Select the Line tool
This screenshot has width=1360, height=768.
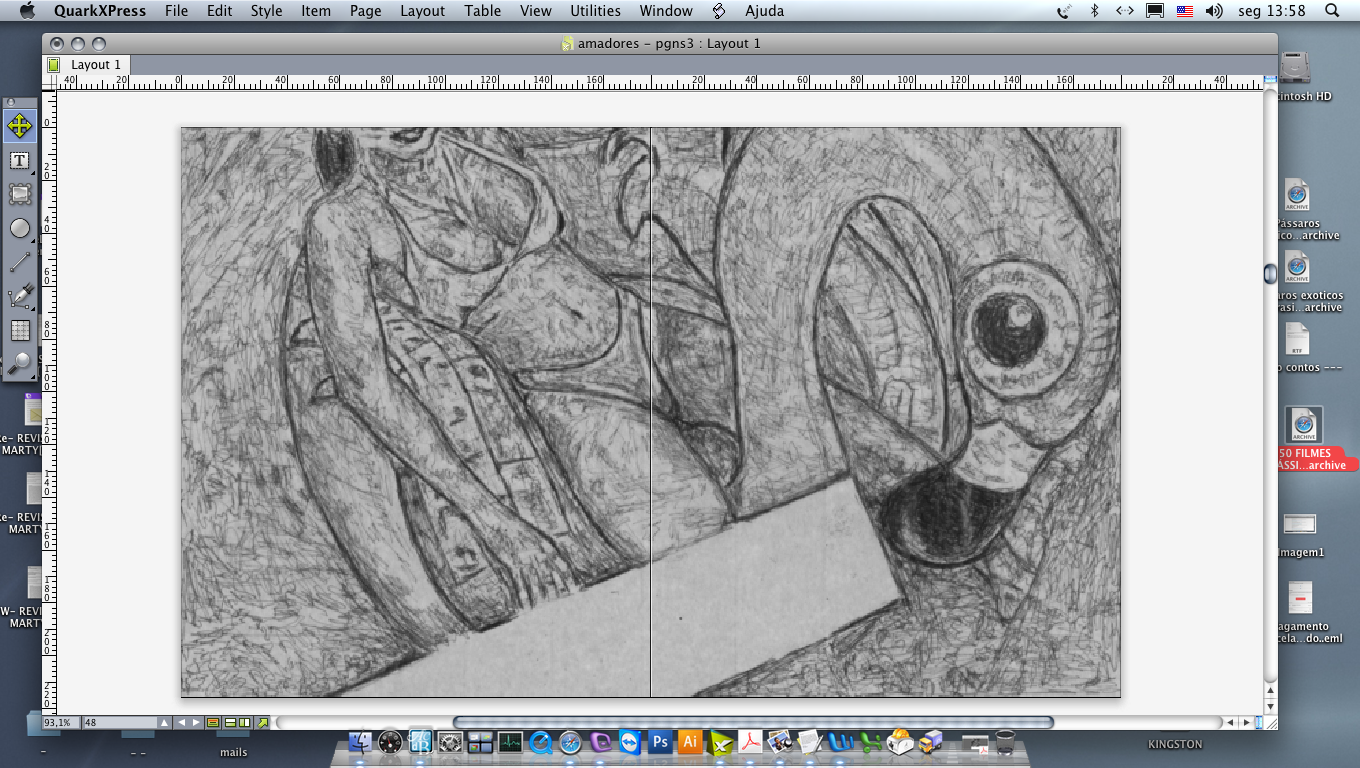click(20, 262)
